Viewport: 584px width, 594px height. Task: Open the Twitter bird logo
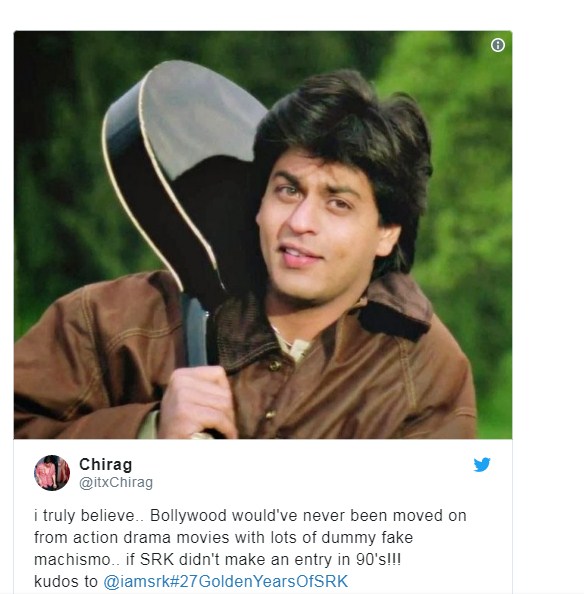481,464
